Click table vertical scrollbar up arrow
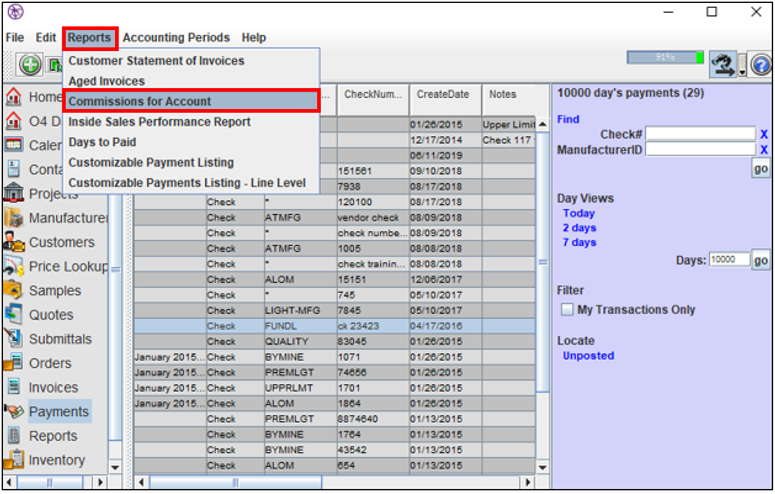Viewport: 775px width, 494px height. coord(542,124)
